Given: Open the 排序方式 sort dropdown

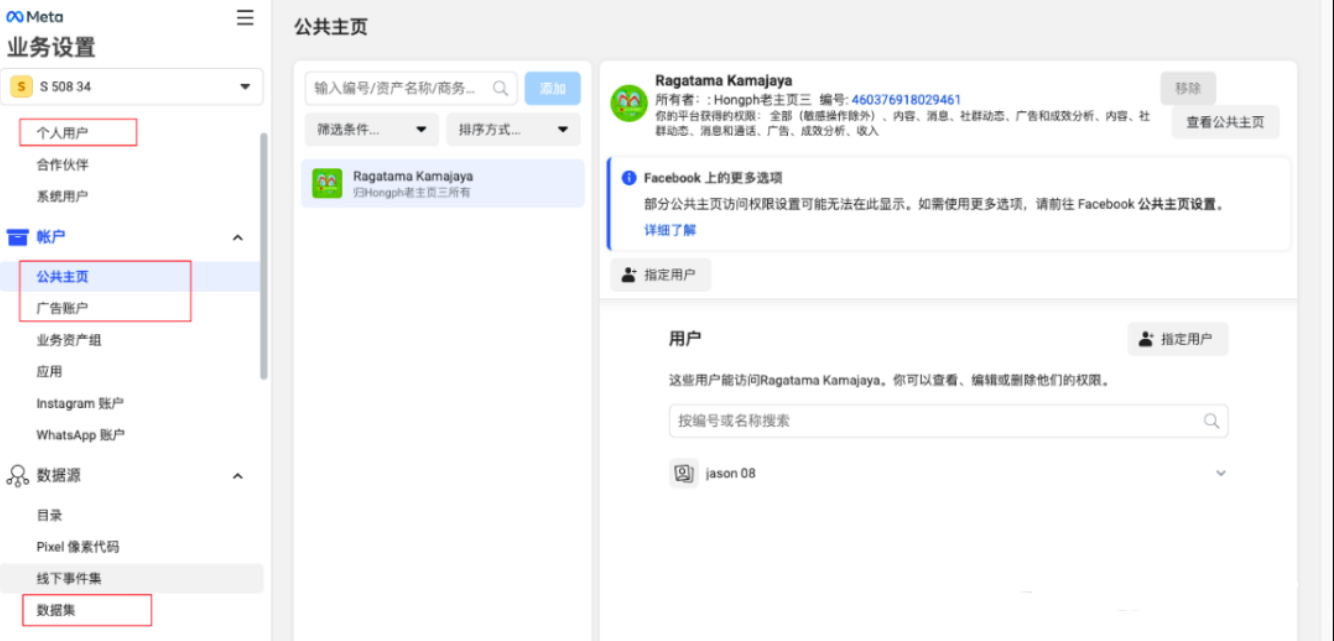Looking at the screenshot, I should (x=514, y=129).
